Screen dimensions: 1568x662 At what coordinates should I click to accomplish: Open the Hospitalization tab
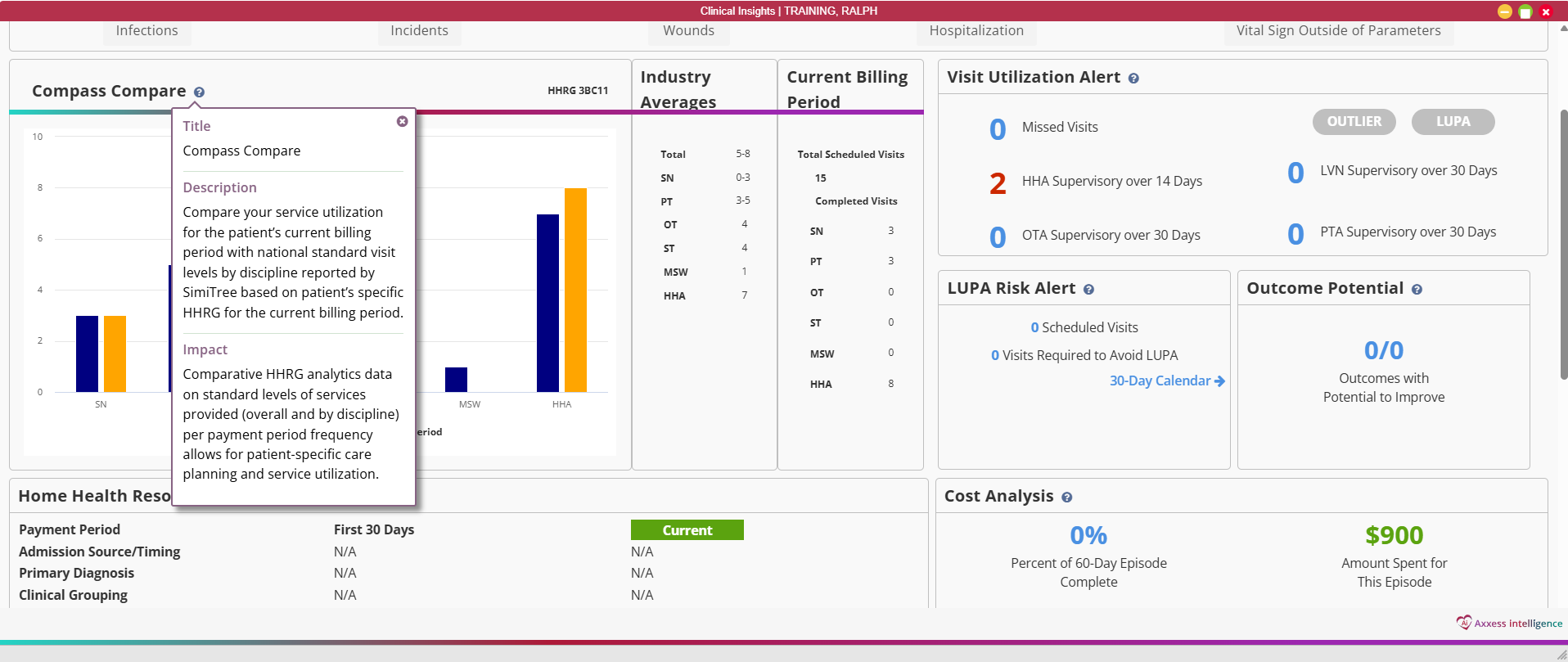tap(975, 31)
